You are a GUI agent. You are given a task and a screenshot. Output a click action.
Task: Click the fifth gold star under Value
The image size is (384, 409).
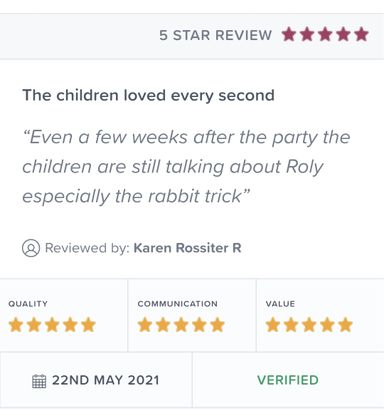coord(345,325)
